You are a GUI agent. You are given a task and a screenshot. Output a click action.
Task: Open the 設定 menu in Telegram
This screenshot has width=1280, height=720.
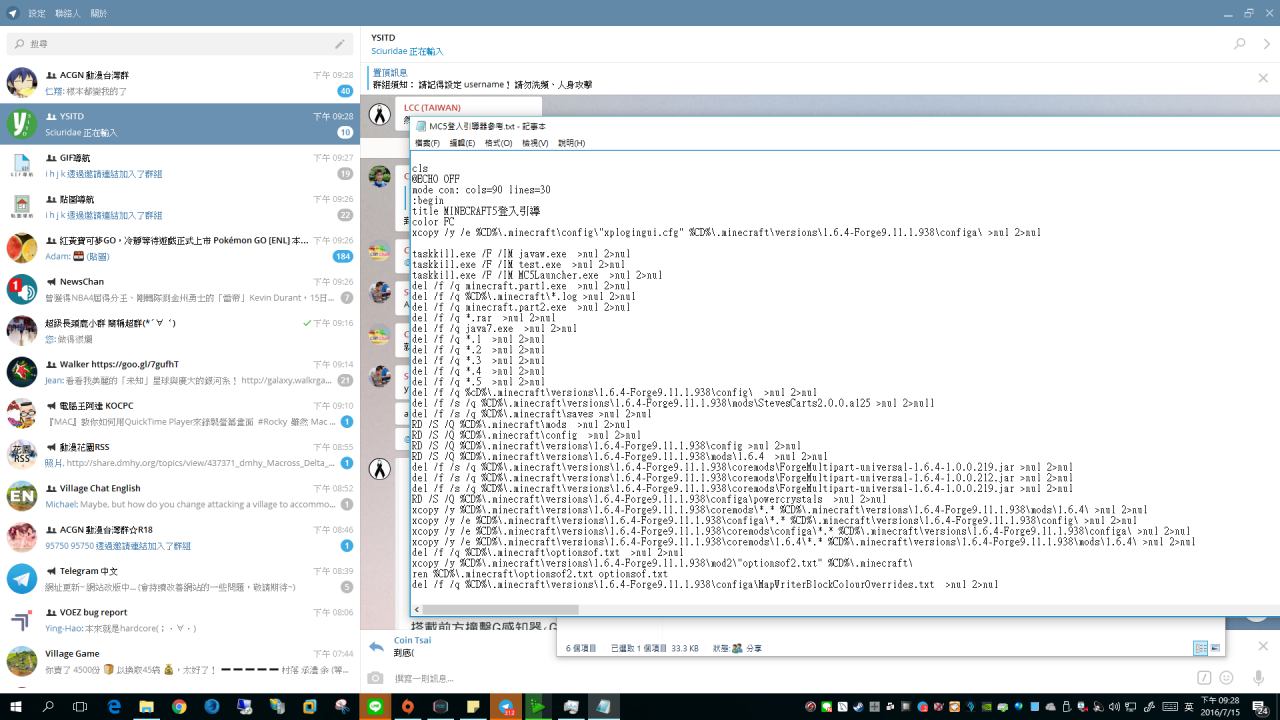click(37, 14)
